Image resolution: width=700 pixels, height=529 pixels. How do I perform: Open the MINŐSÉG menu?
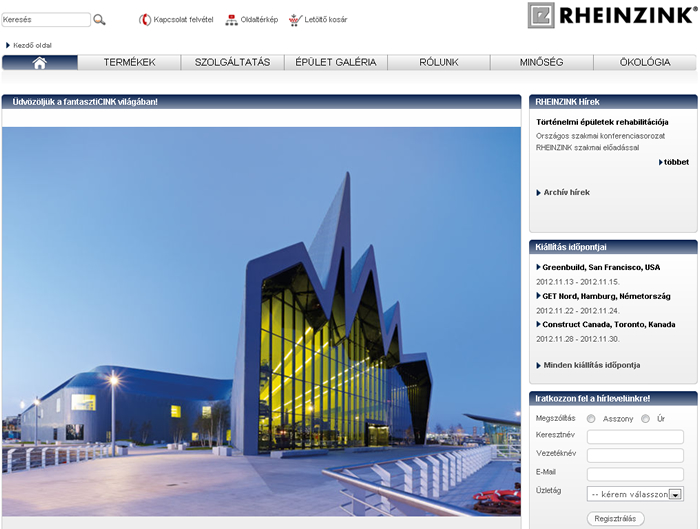pyautogui.click(x=542, y=62)
